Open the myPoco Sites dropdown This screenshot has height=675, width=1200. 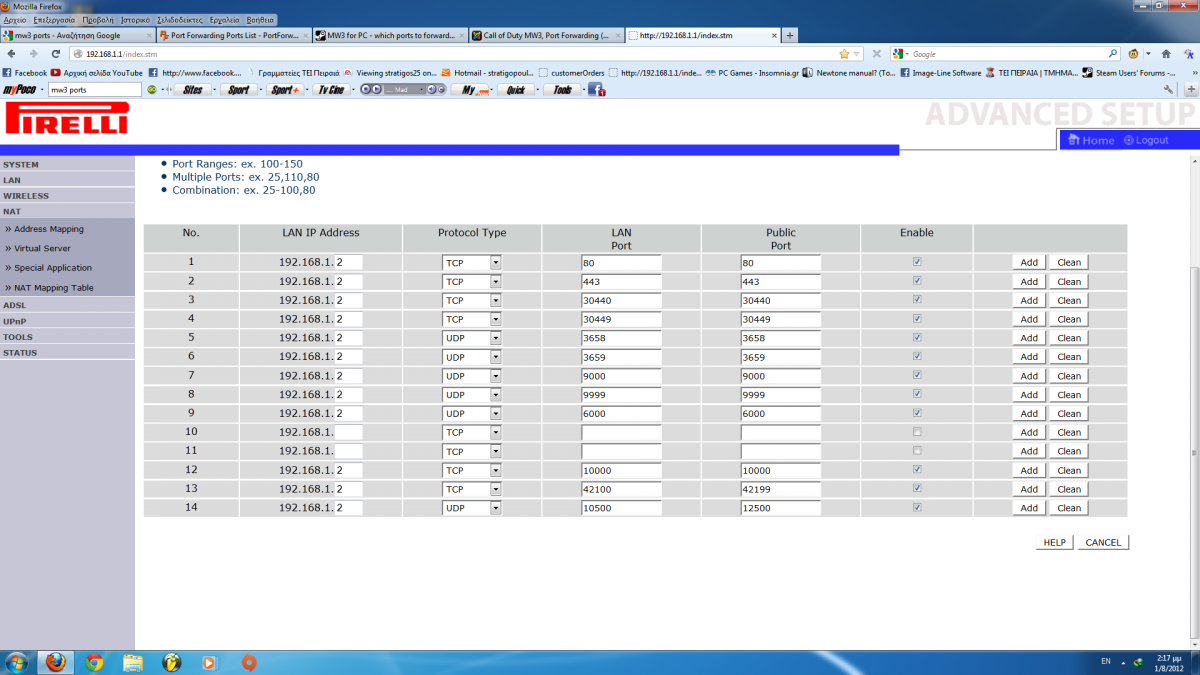point(193,90)
